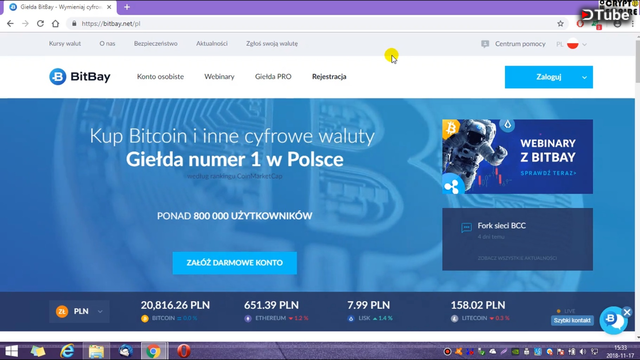
Task: Click the Centrum pomocy chat icon
Action: 485,44
